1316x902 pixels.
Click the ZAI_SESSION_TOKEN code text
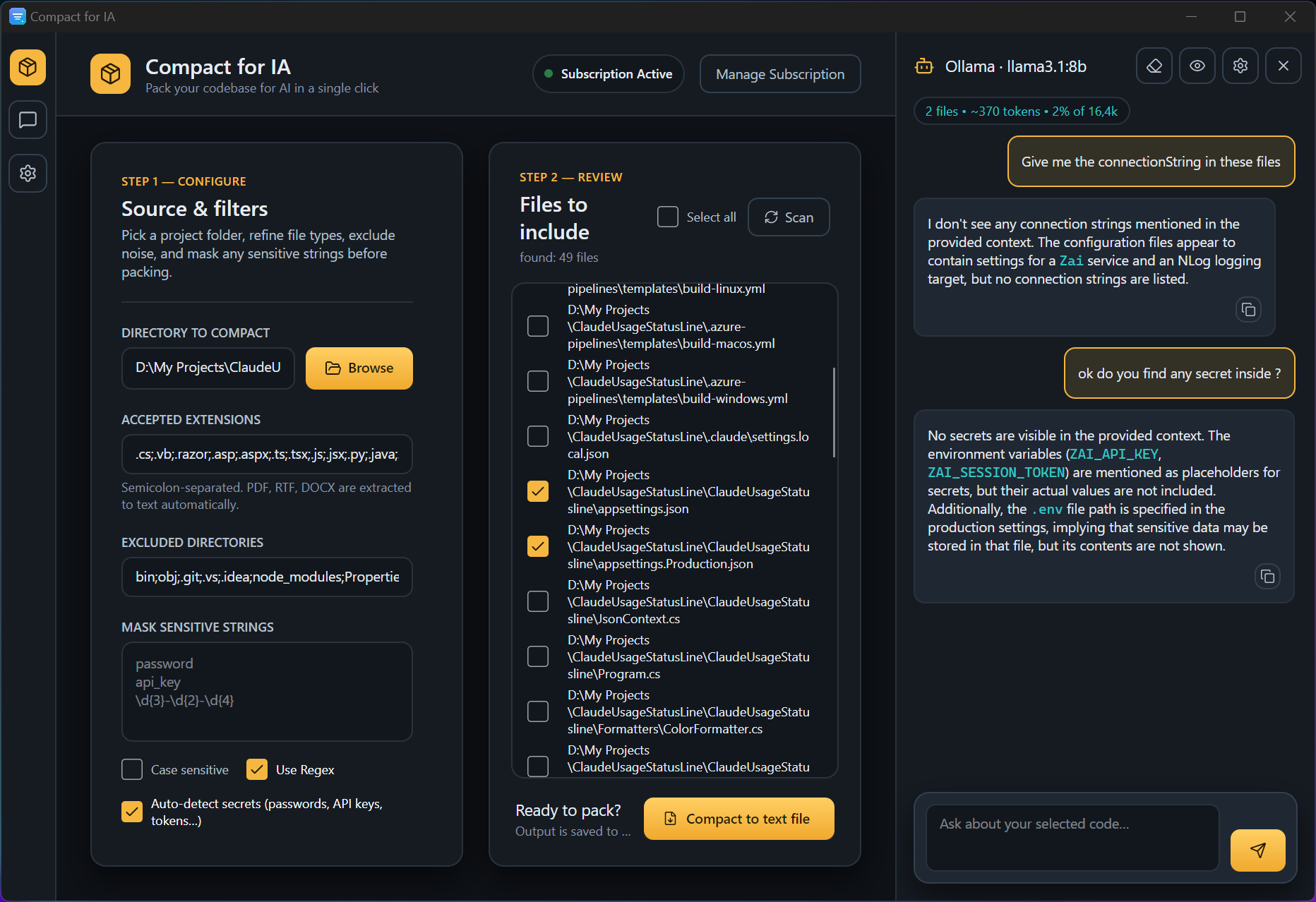(x=996, y=472)
